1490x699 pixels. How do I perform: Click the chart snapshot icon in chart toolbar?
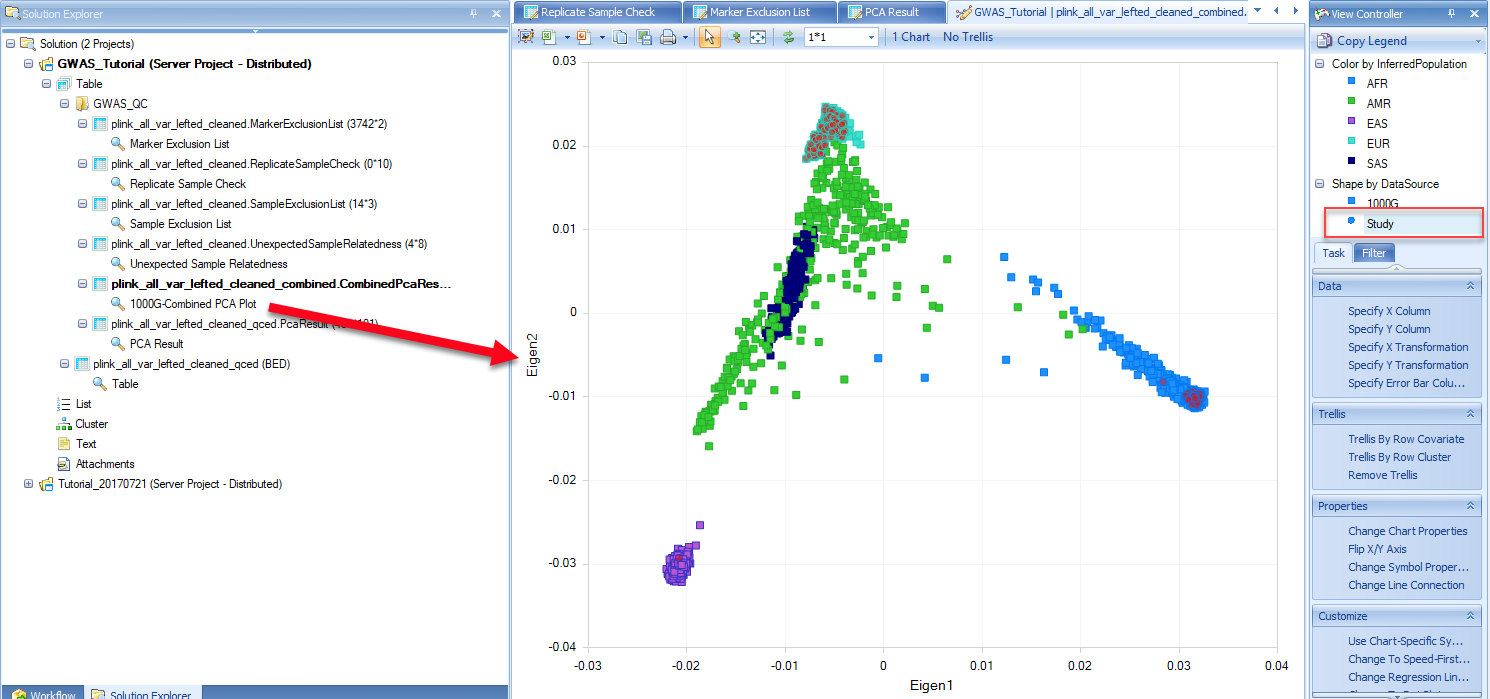pyautogui.click(x=526, y=37)
